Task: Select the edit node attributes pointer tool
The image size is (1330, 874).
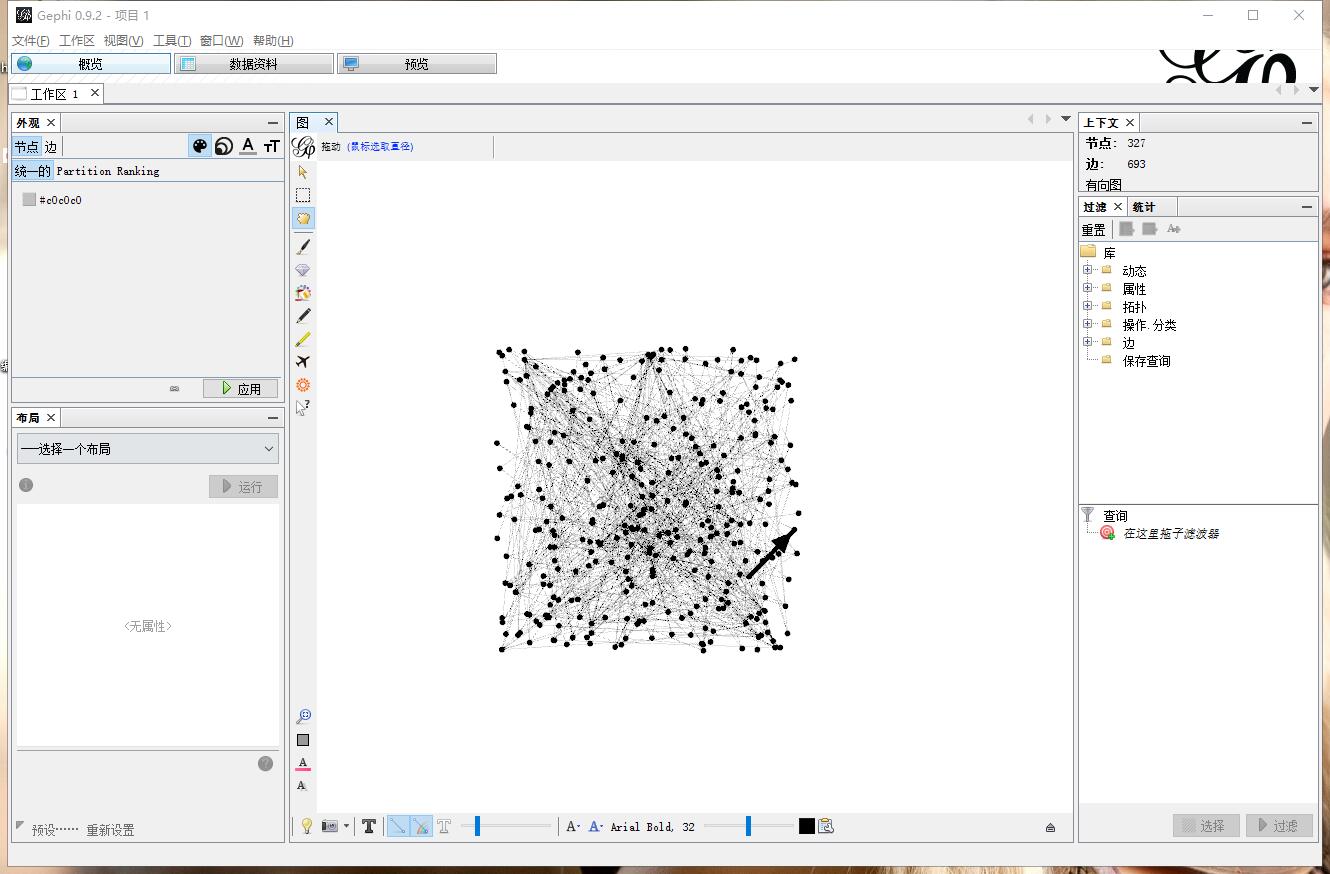Action: (x=303, y=408)
